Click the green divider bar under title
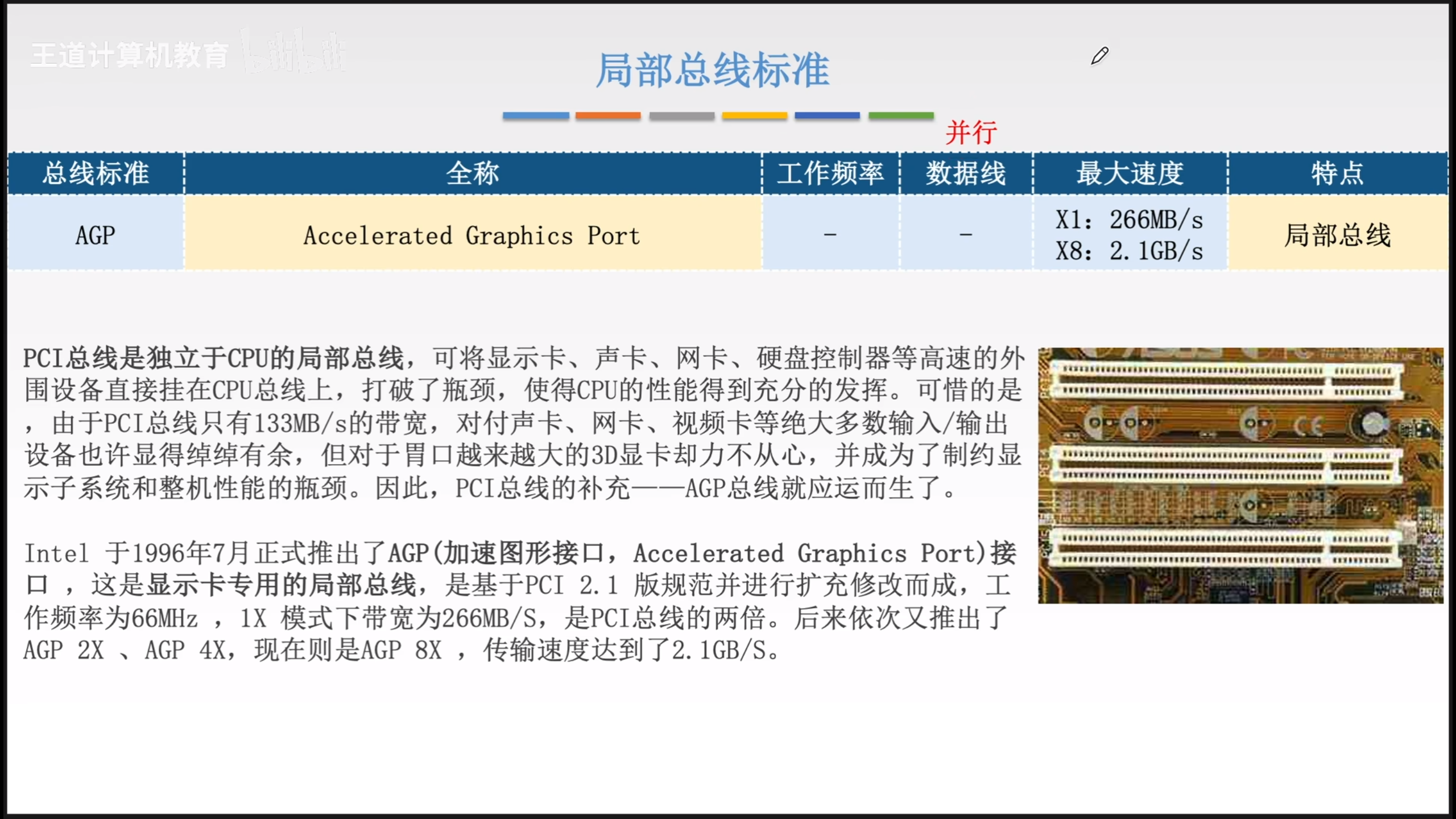 pyautogui.click(x=901, y=115)
